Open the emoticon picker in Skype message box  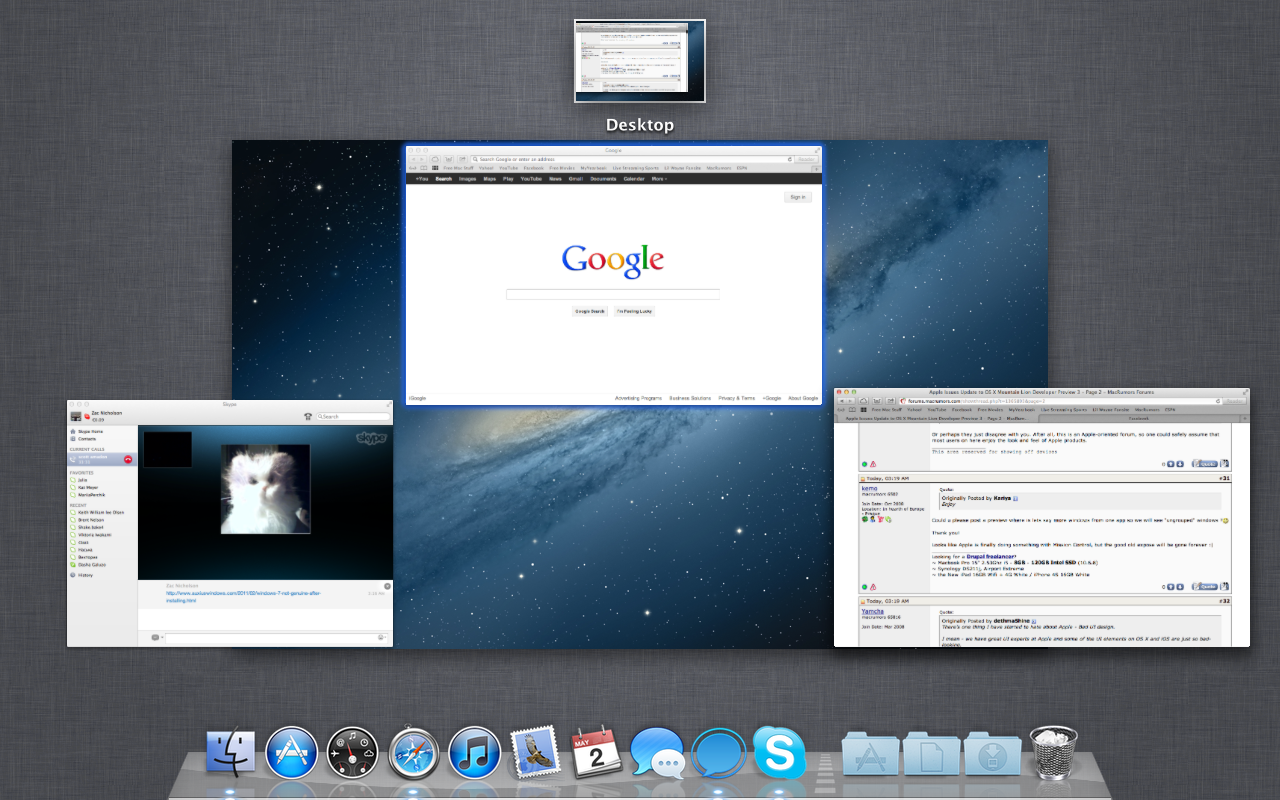[380, 637]
